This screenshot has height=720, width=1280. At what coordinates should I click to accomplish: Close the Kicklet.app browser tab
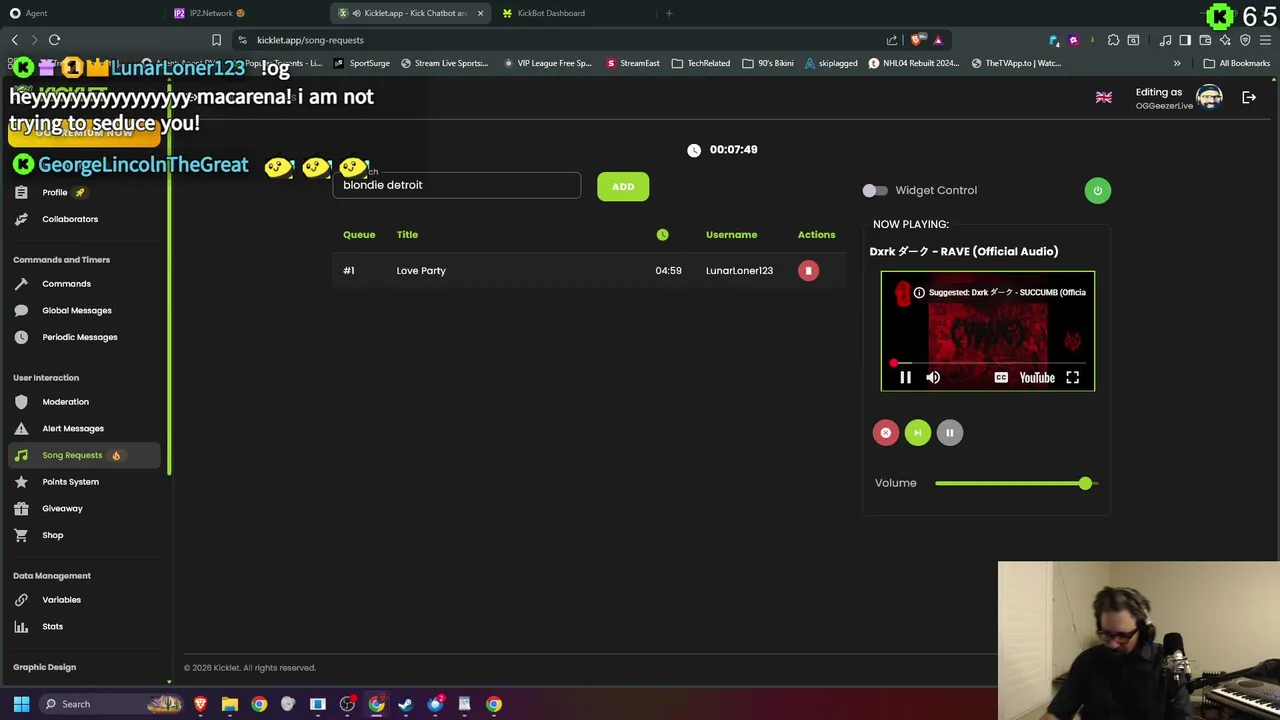[480, 13]
